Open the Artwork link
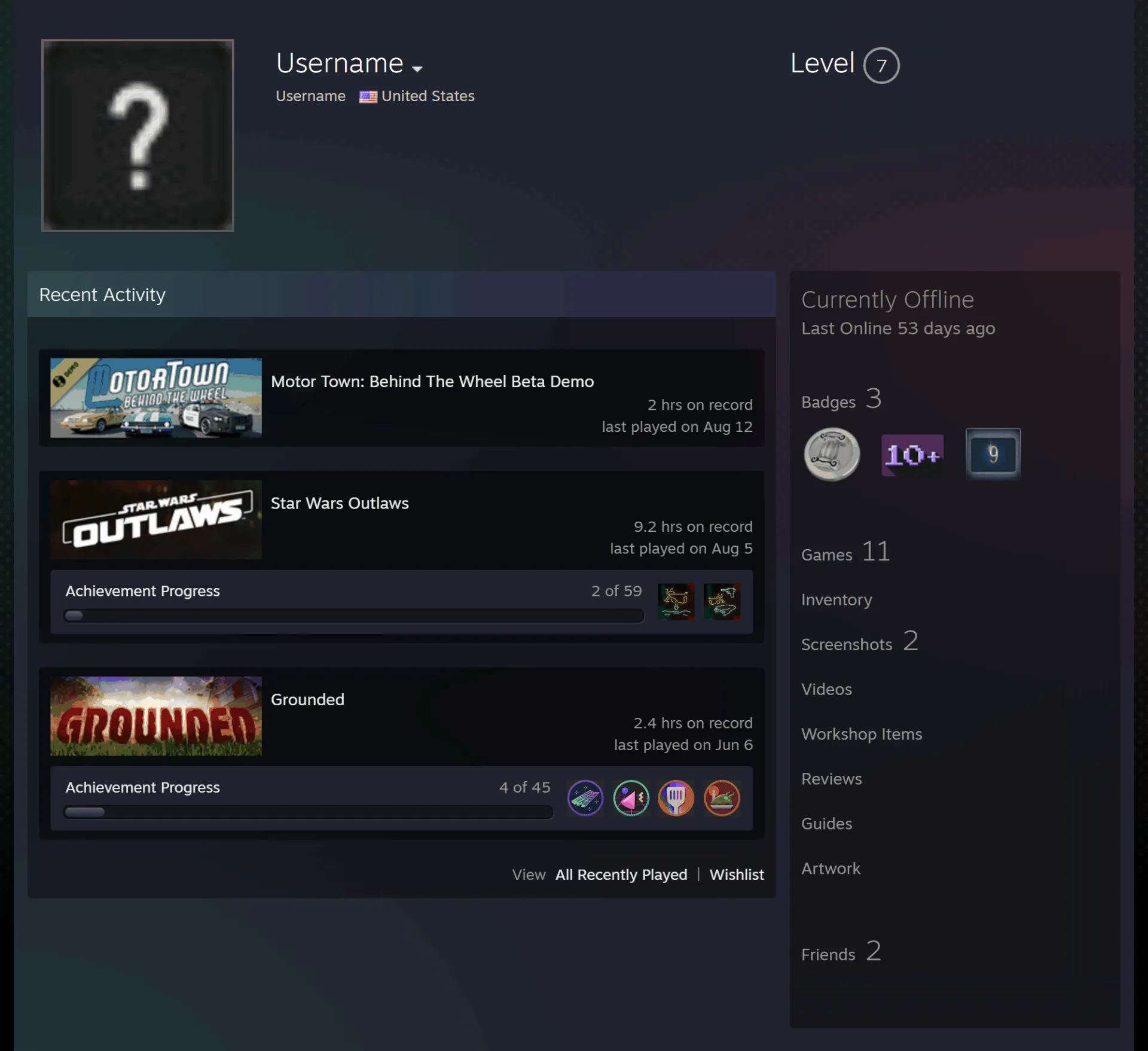 831,869
